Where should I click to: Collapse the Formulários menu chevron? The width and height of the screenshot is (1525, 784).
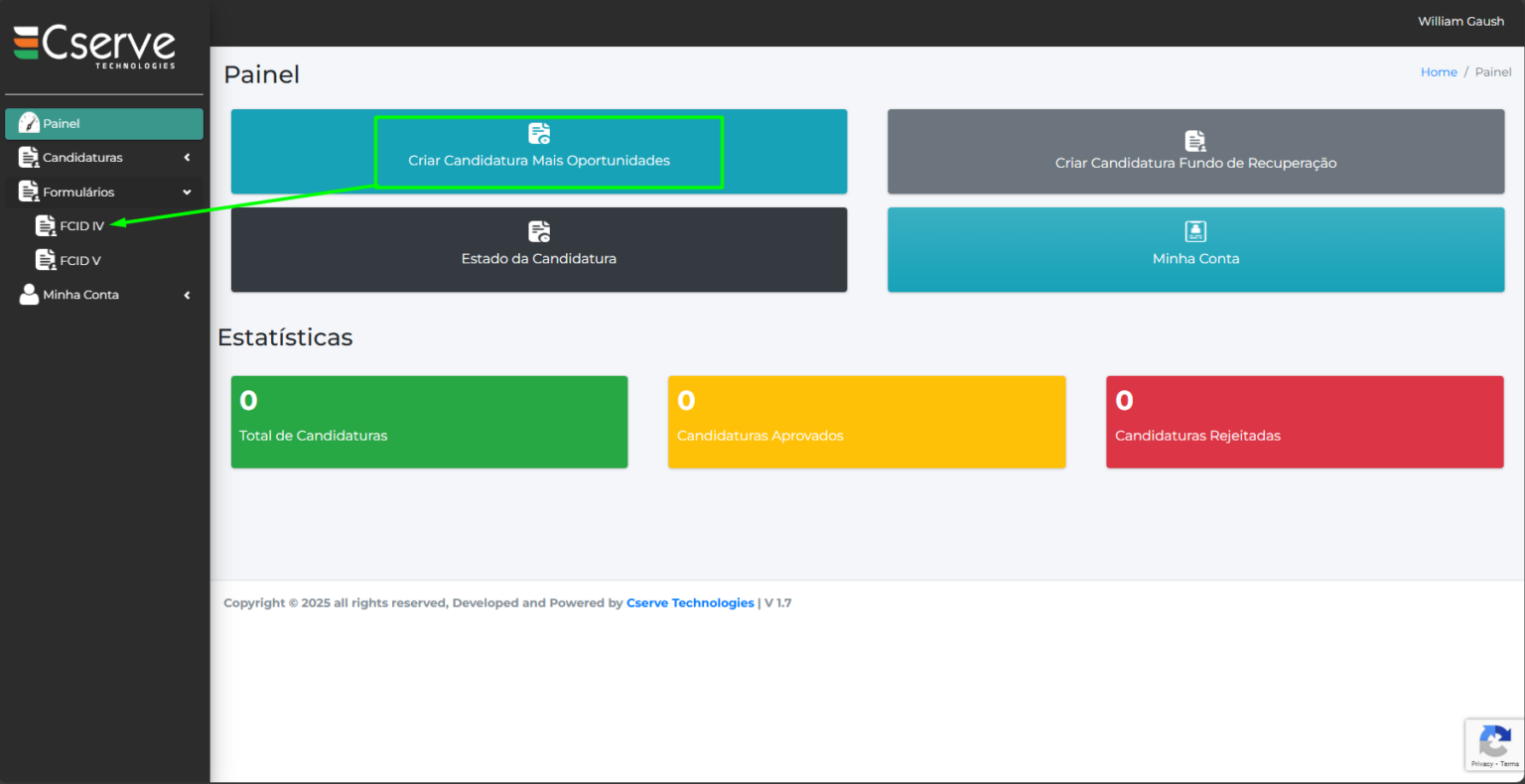[x=187, y=193]
